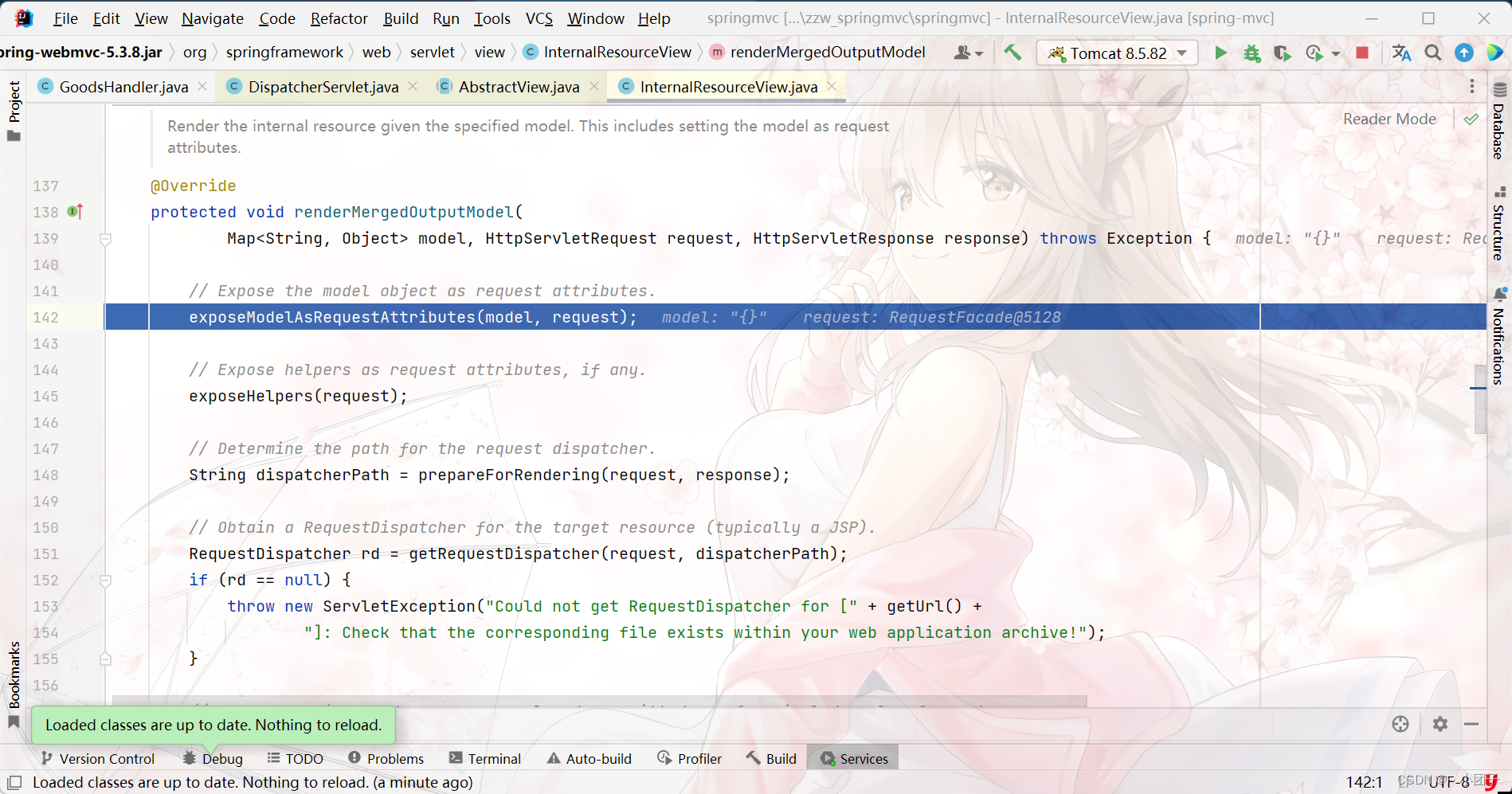Open the Navigate menu
Screen dimensions: 1512x794
click(x=212, y=18)
